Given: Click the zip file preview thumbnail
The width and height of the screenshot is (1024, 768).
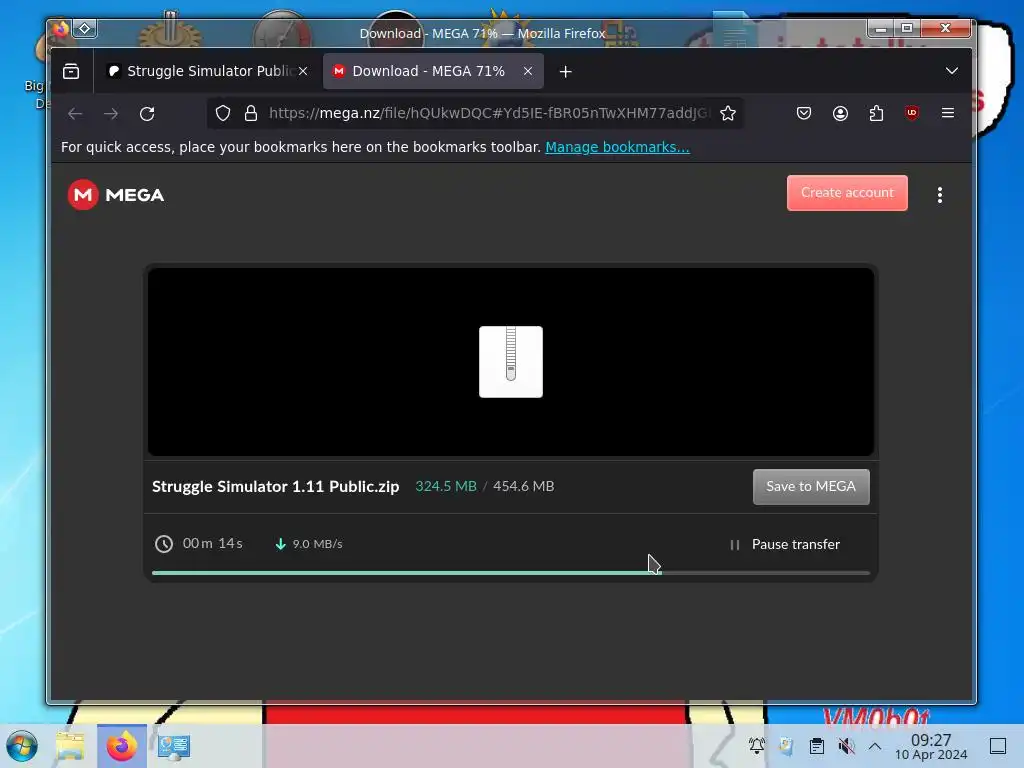Looking at the screenshot, I should click(511, 362).
